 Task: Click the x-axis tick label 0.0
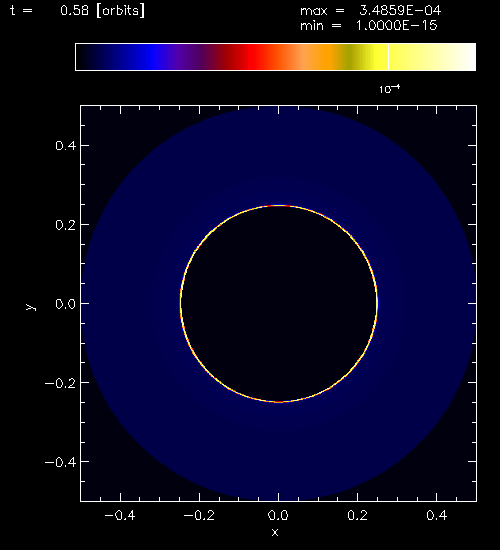[278, 515]
